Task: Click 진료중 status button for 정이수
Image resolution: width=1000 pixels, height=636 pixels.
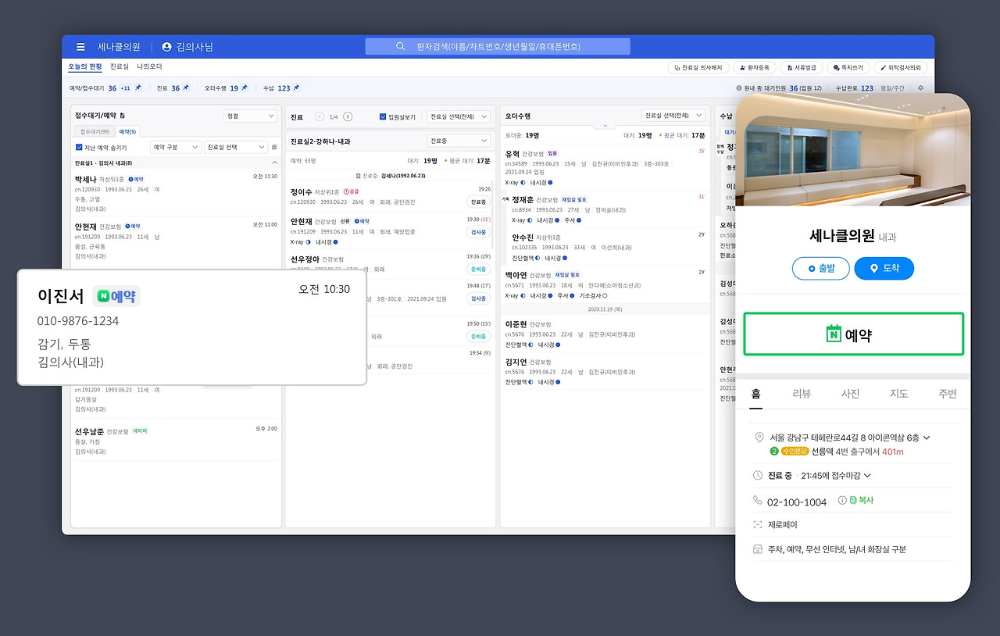Action: pyautogui.click(x=478, y=202)
